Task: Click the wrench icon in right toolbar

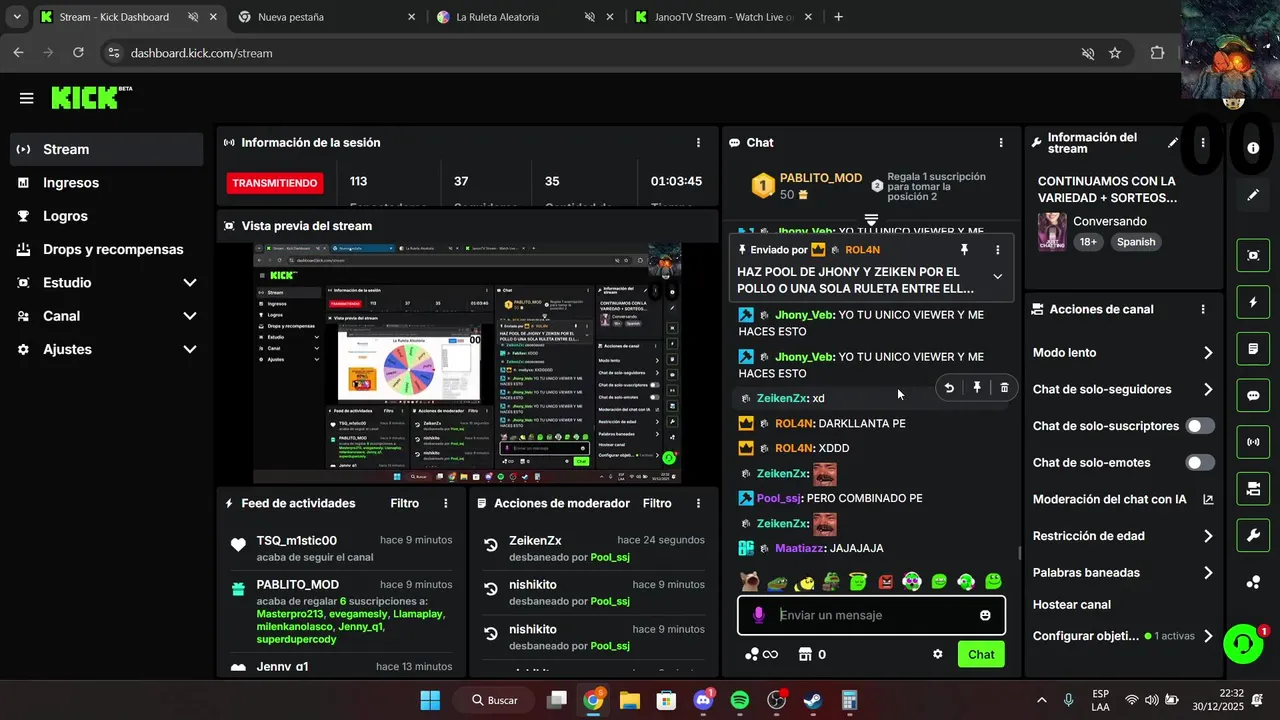Action: (x=1253, y=536)
